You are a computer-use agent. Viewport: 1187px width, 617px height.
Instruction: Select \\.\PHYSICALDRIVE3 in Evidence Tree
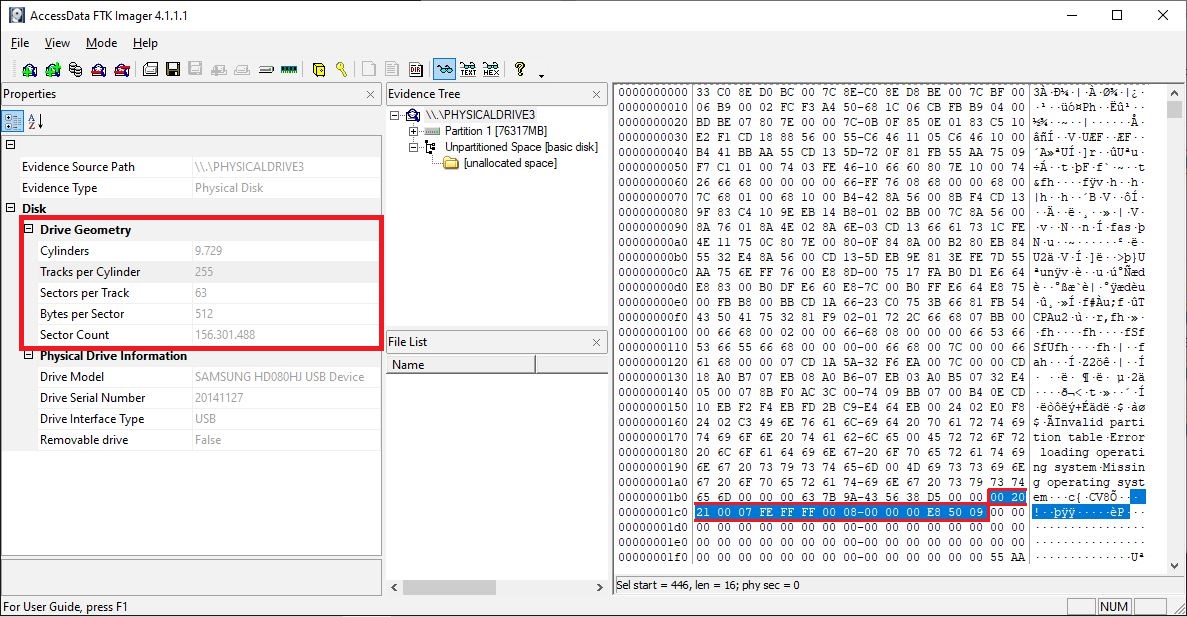pyautogui.click(x=480, y=115)
